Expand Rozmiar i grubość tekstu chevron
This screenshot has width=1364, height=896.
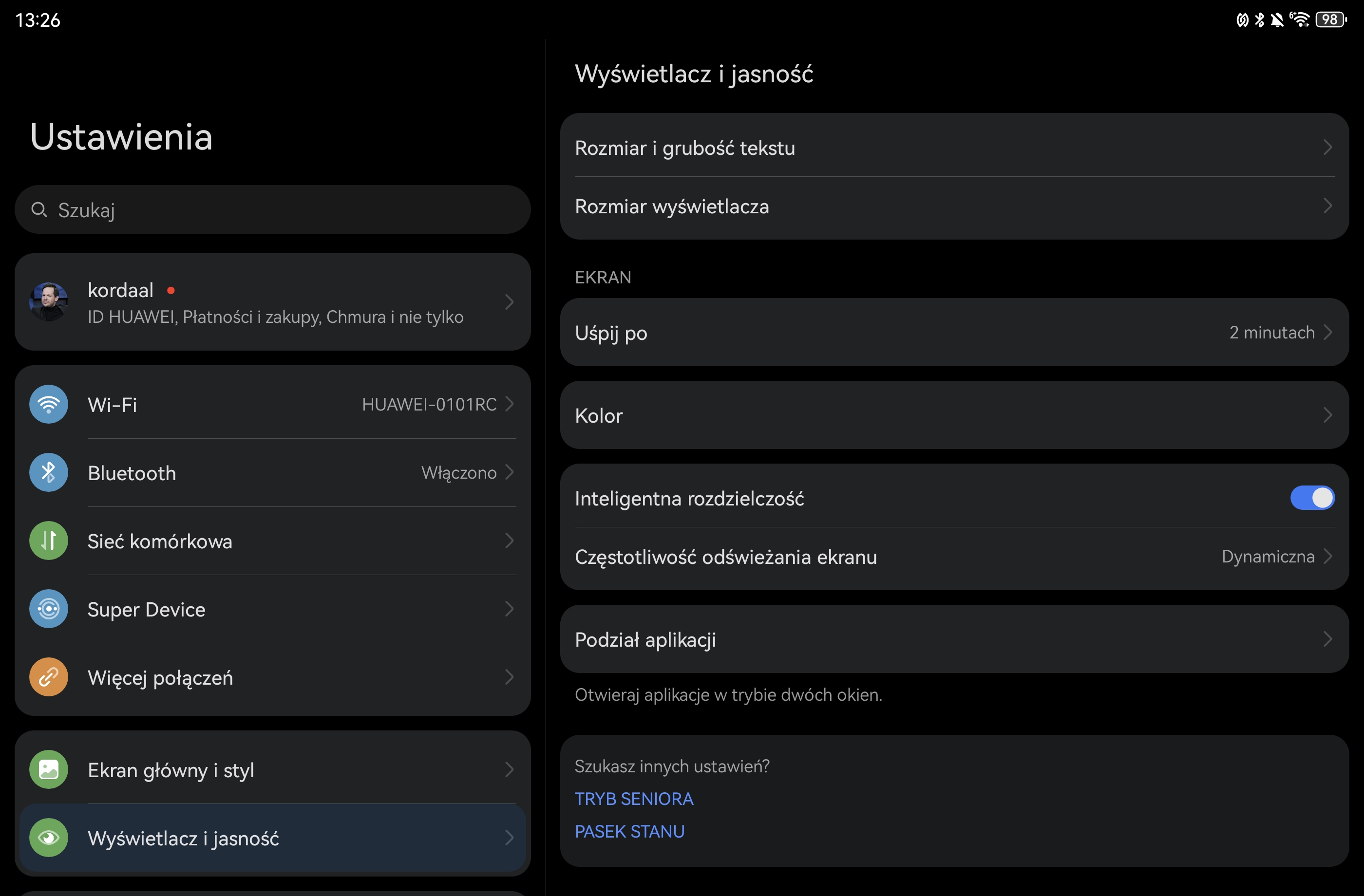[x=1327, y=148]
